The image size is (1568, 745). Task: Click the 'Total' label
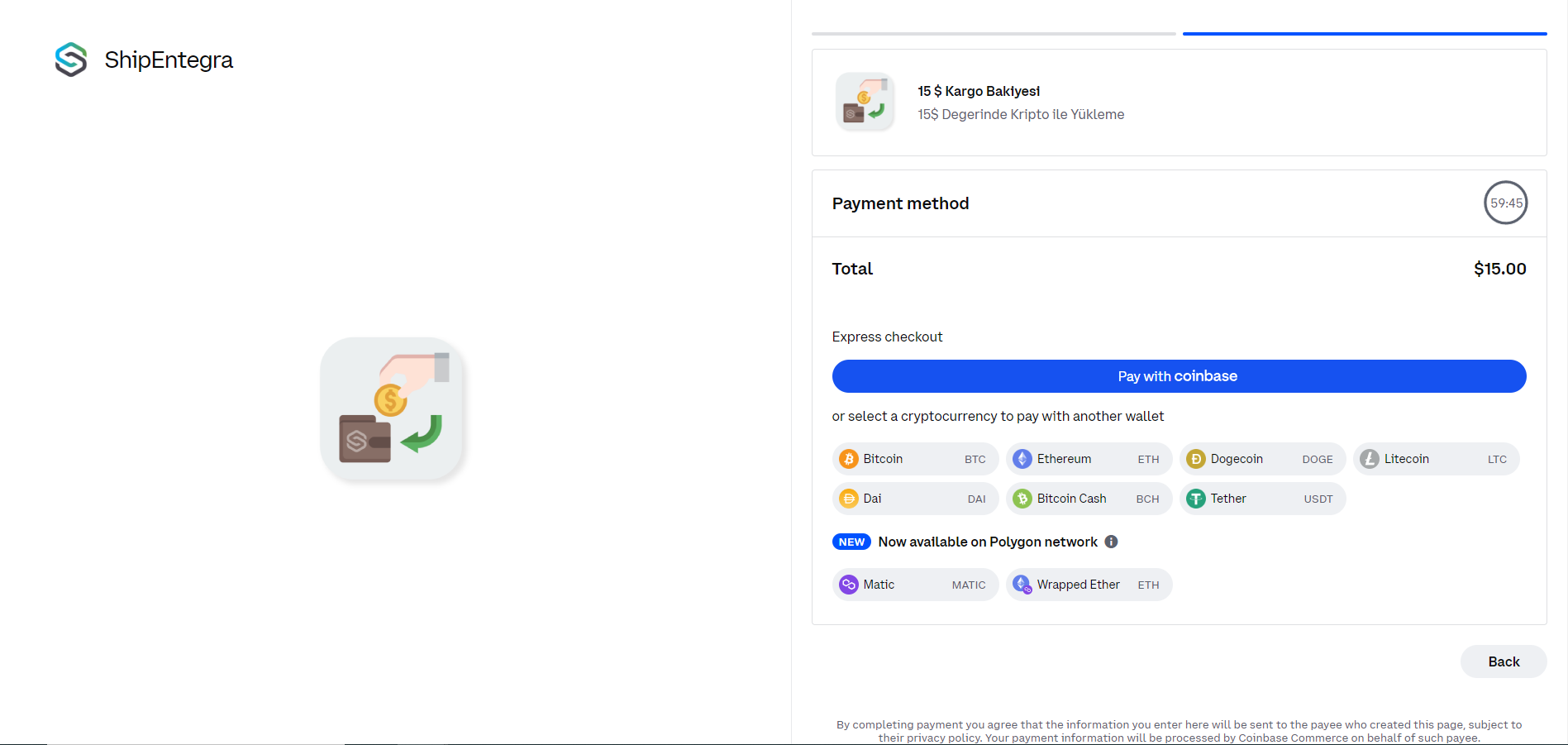tap(852, 269)
